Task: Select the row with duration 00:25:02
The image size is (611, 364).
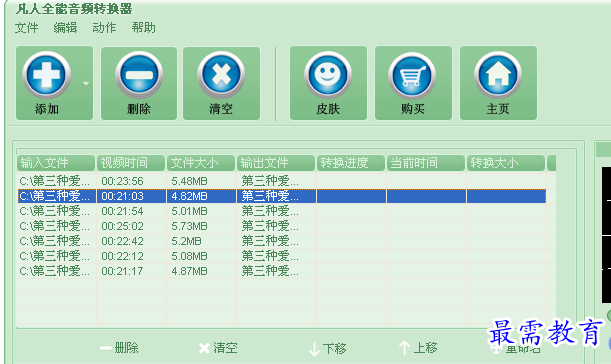Action: pos(282,226)
